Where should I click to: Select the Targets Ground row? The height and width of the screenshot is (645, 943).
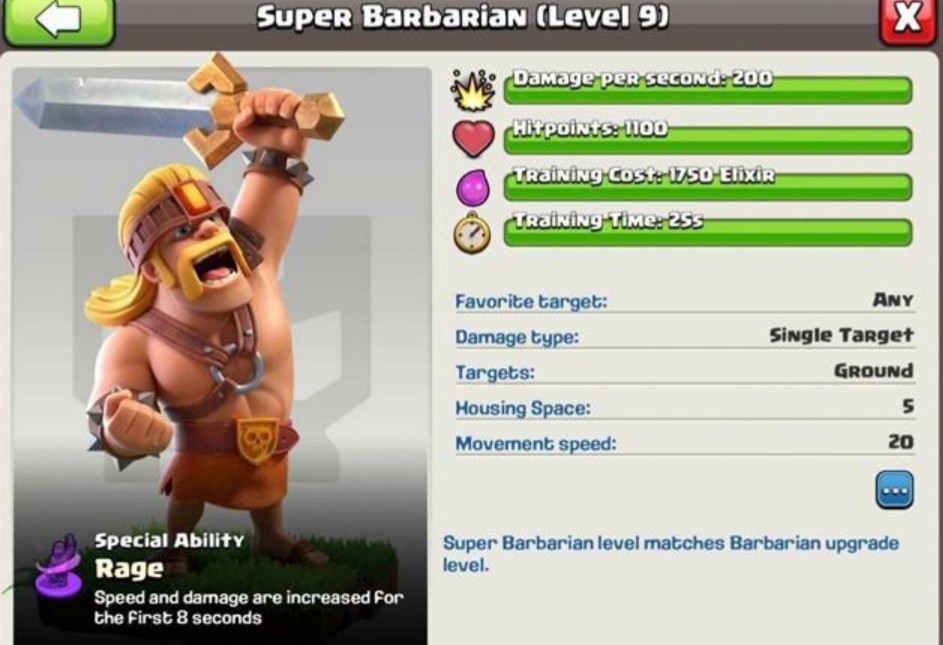coord(684,371)
